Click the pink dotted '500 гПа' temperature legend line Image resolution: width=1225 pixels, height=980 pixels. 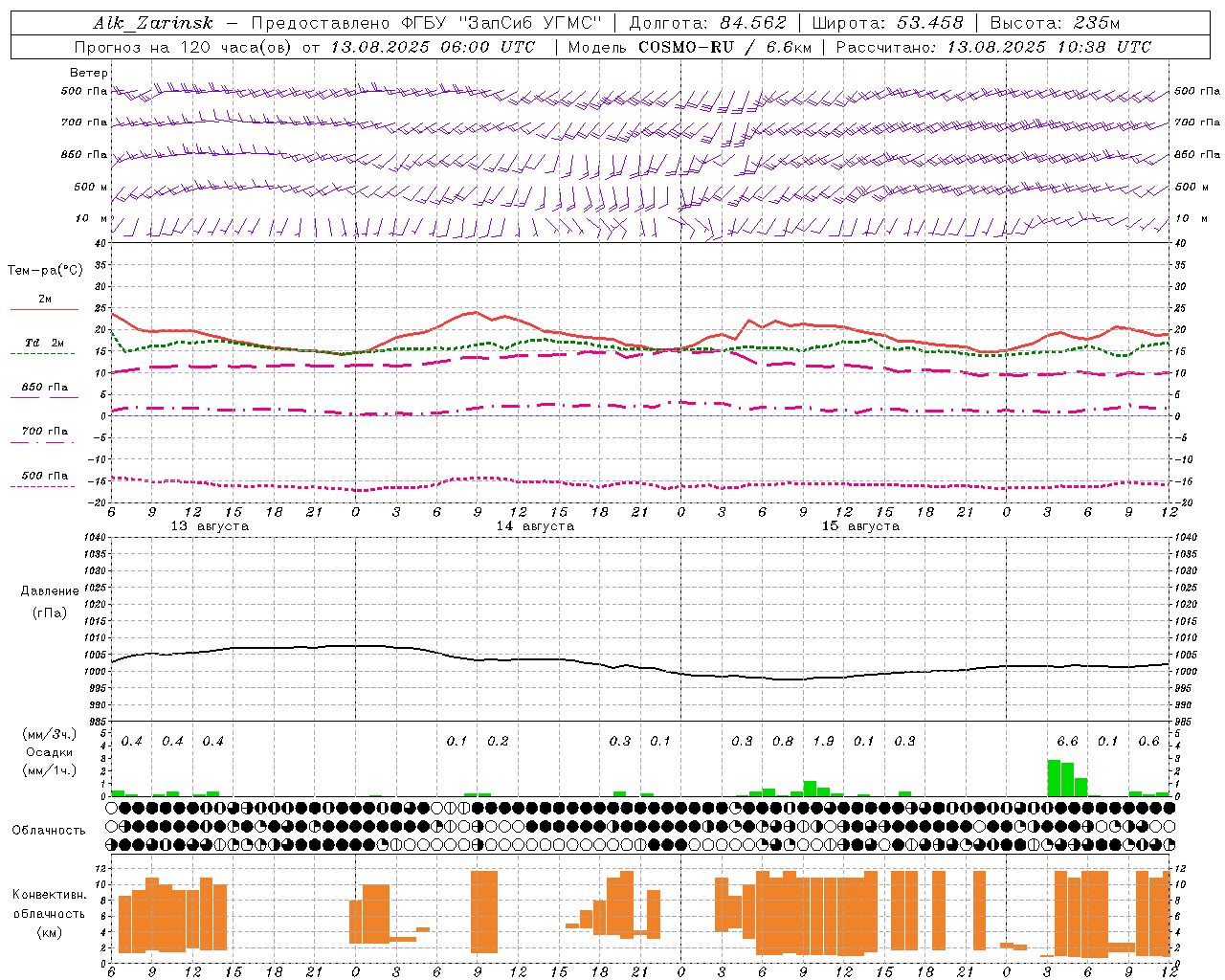coord(43,486)
